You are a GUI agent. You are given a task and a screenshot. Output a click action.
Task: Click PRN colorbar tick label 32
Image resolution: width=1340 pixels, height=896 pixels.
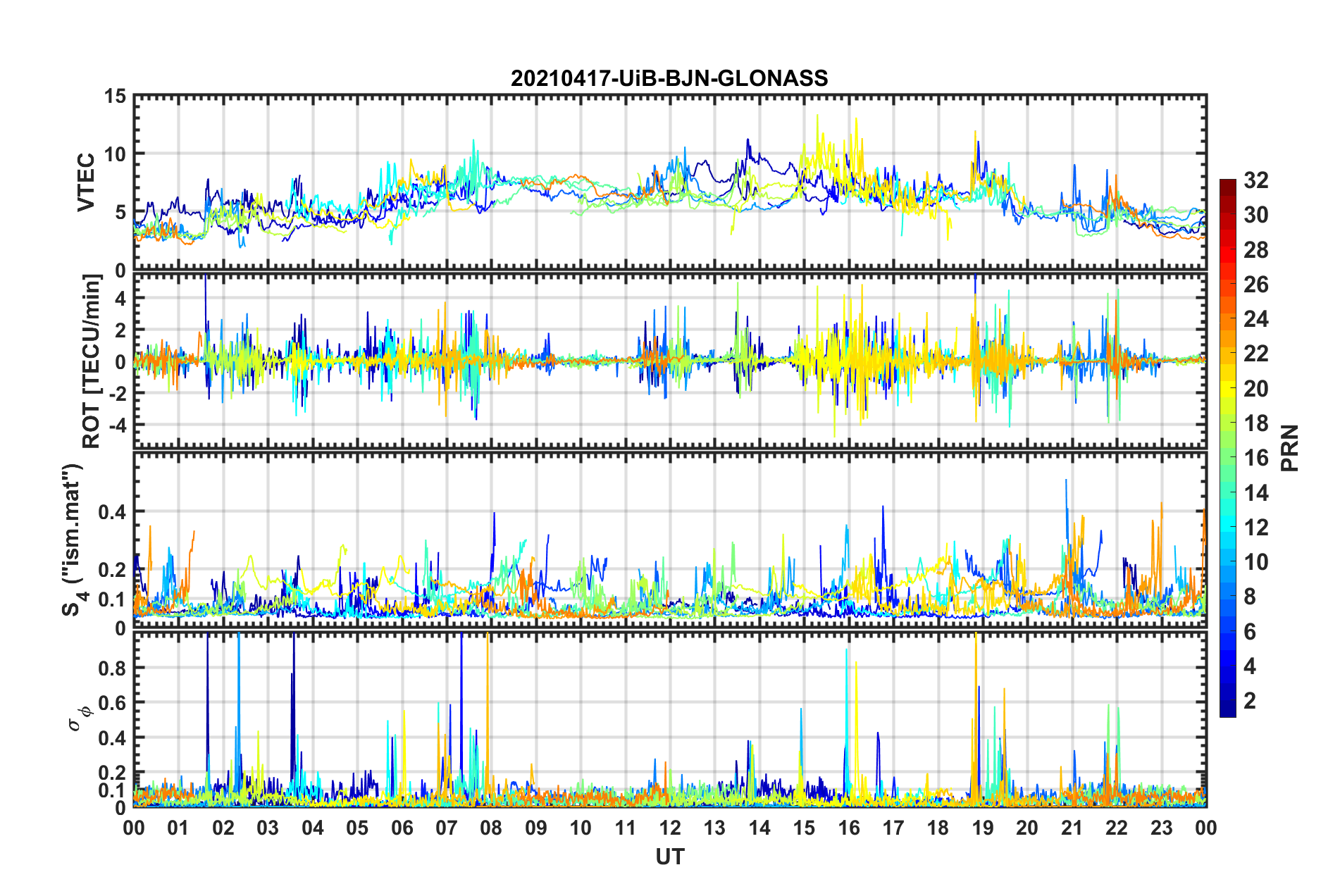tap(1255, 180)
